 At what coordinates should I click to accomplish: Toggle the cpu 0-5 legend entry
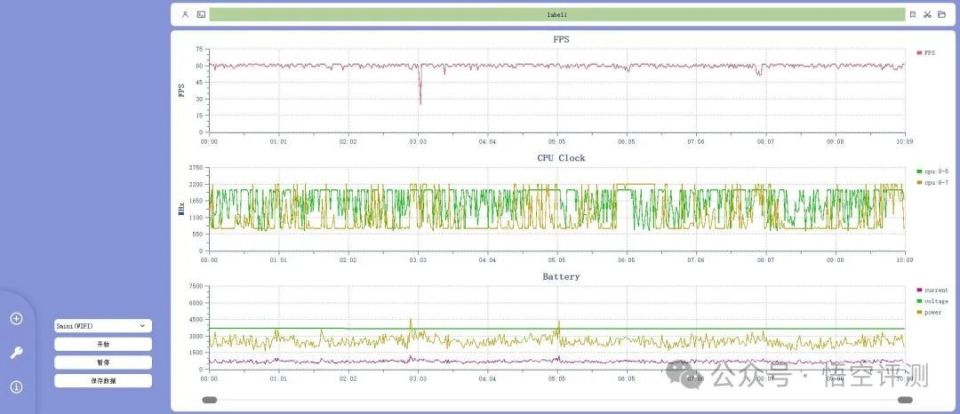[932, 171]
